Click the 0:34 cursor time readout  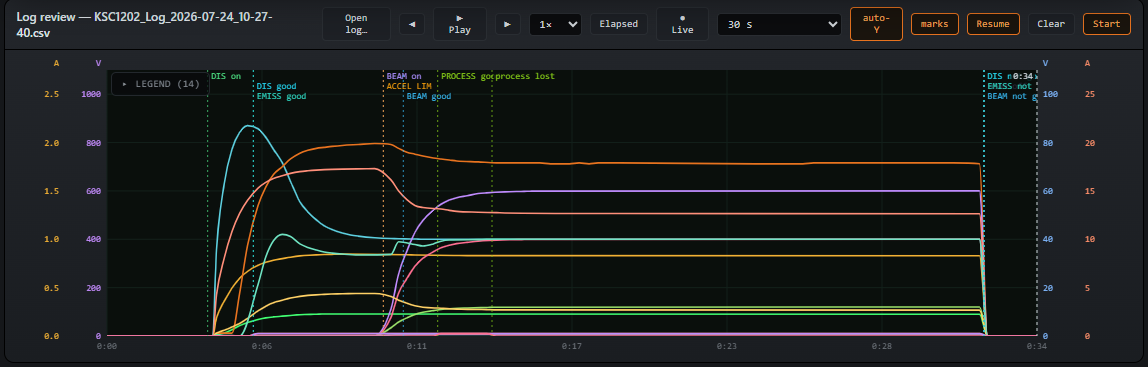click(x=1024, y=76)
